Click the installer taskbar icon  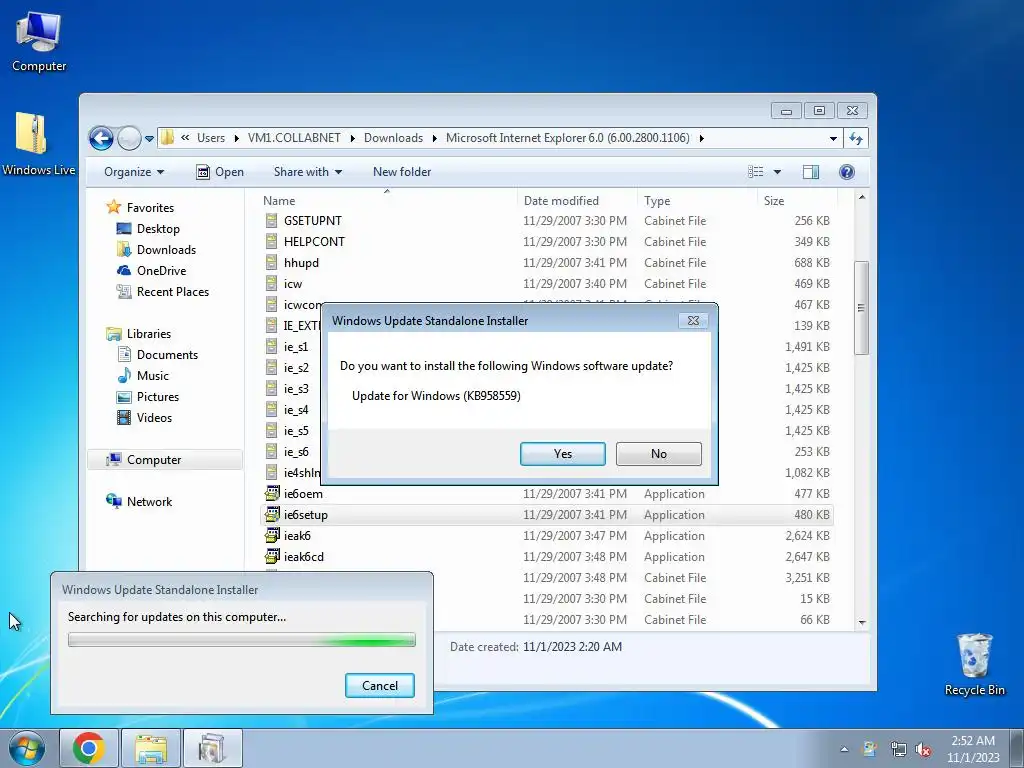coord(212,748)
